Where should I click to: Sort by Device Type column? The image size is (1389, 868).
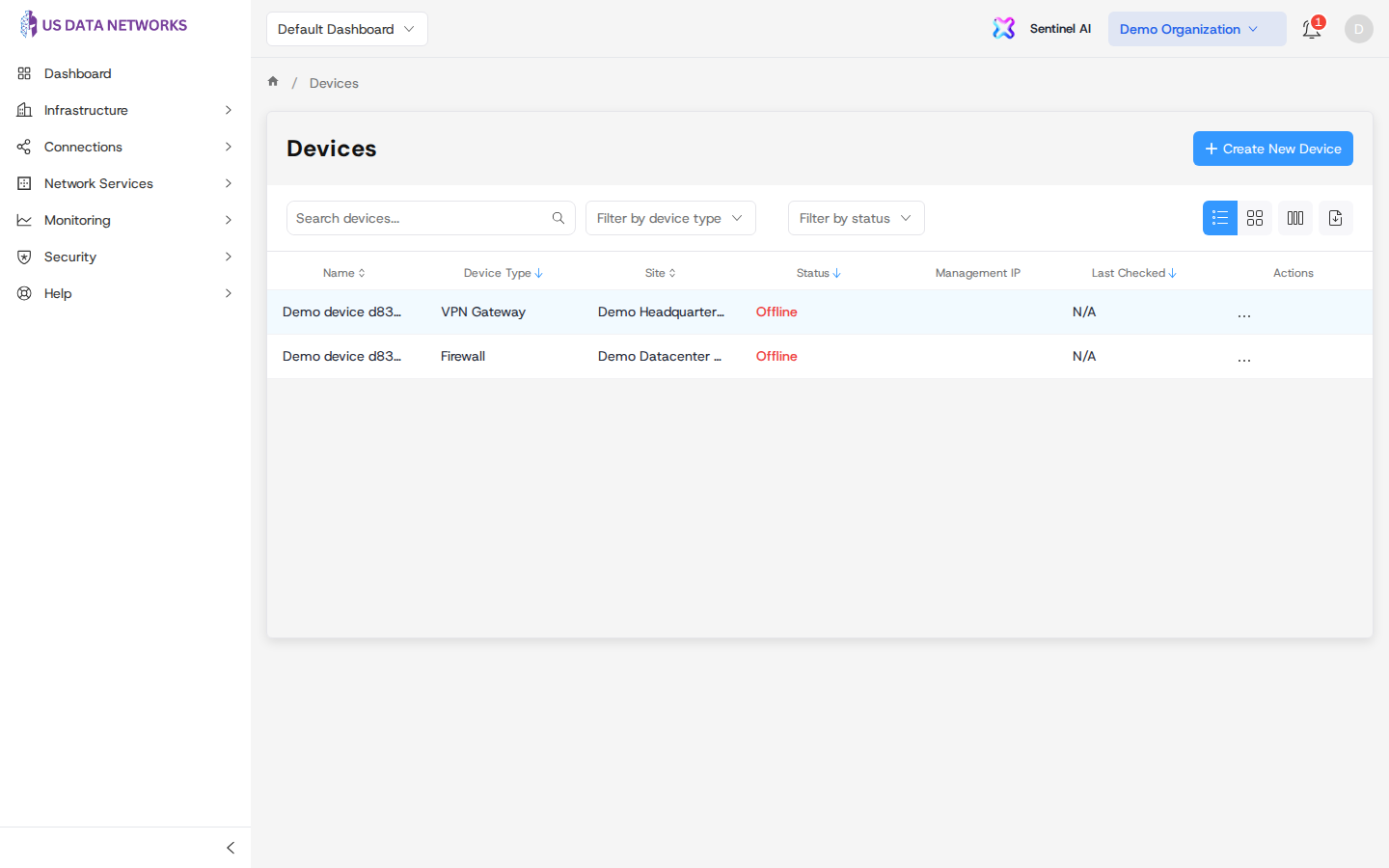[538, 273]
